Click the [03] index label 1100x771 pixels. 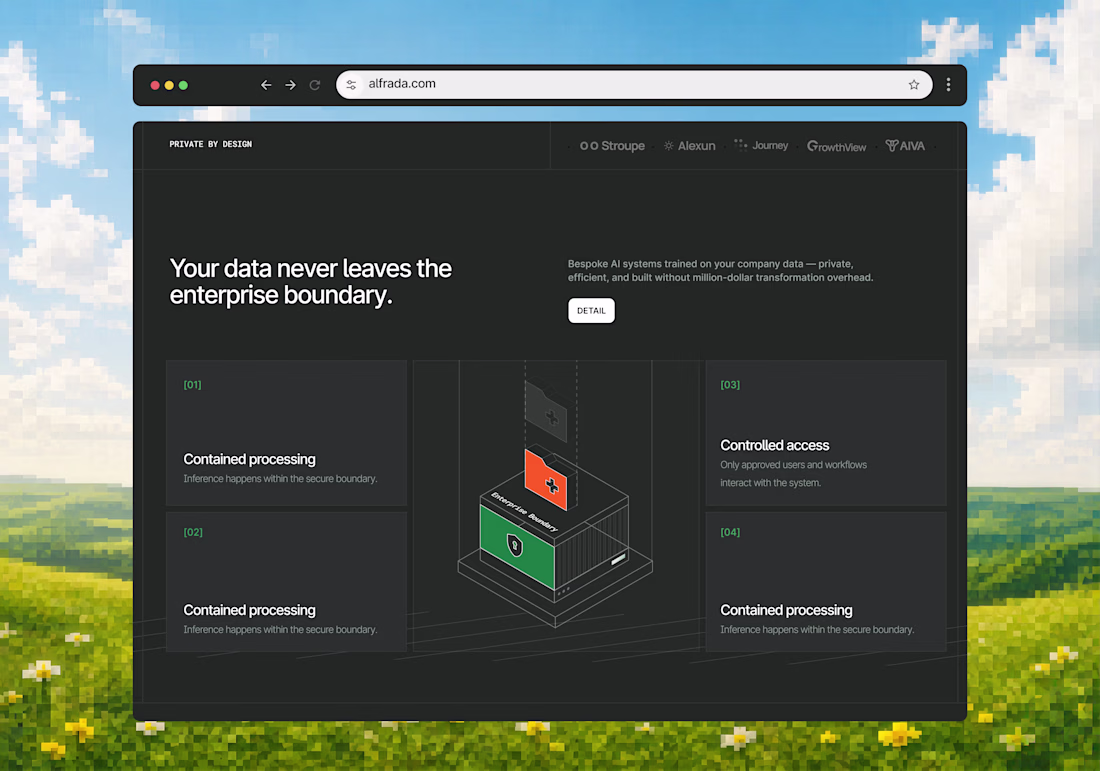pyautogui.click(x=730, y=384)
